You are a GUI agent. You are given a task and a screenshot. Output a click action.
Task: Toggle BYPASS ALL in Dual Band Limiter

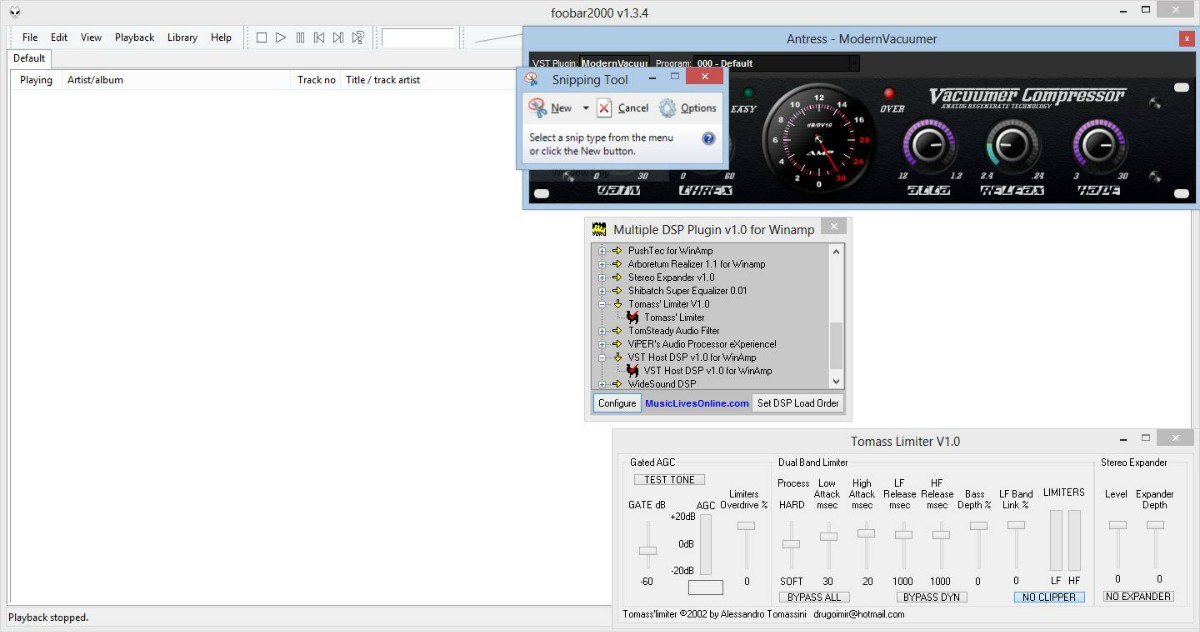[813, 597]
